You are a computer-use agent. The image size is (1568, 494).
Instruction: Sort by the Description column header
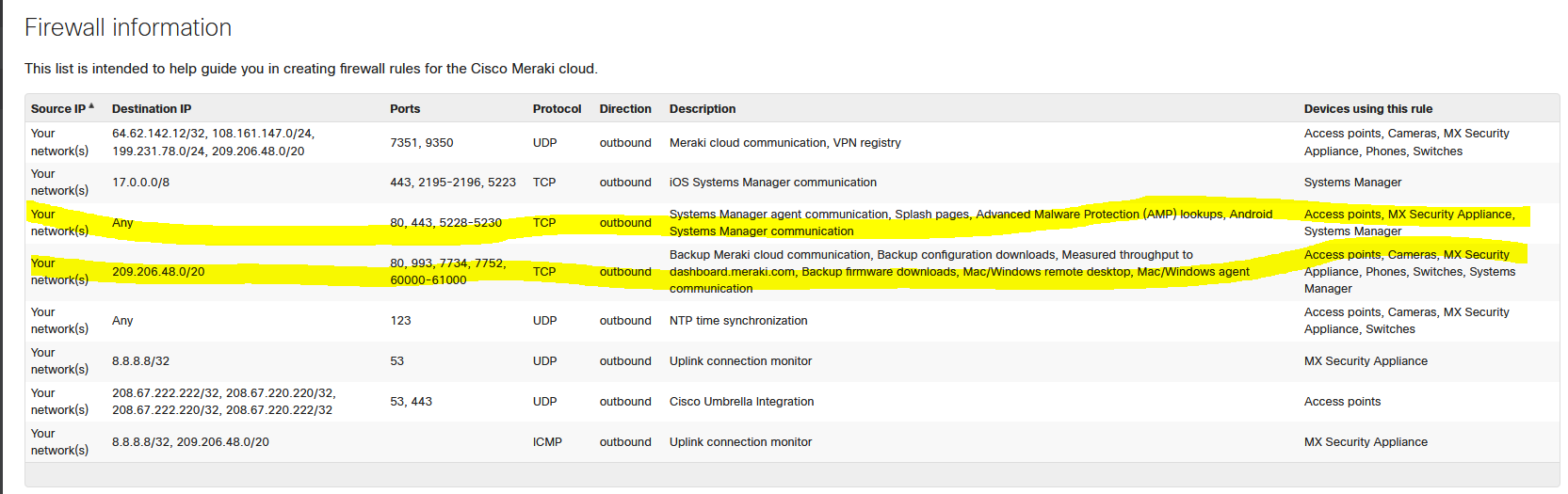(x=703, y=109)
